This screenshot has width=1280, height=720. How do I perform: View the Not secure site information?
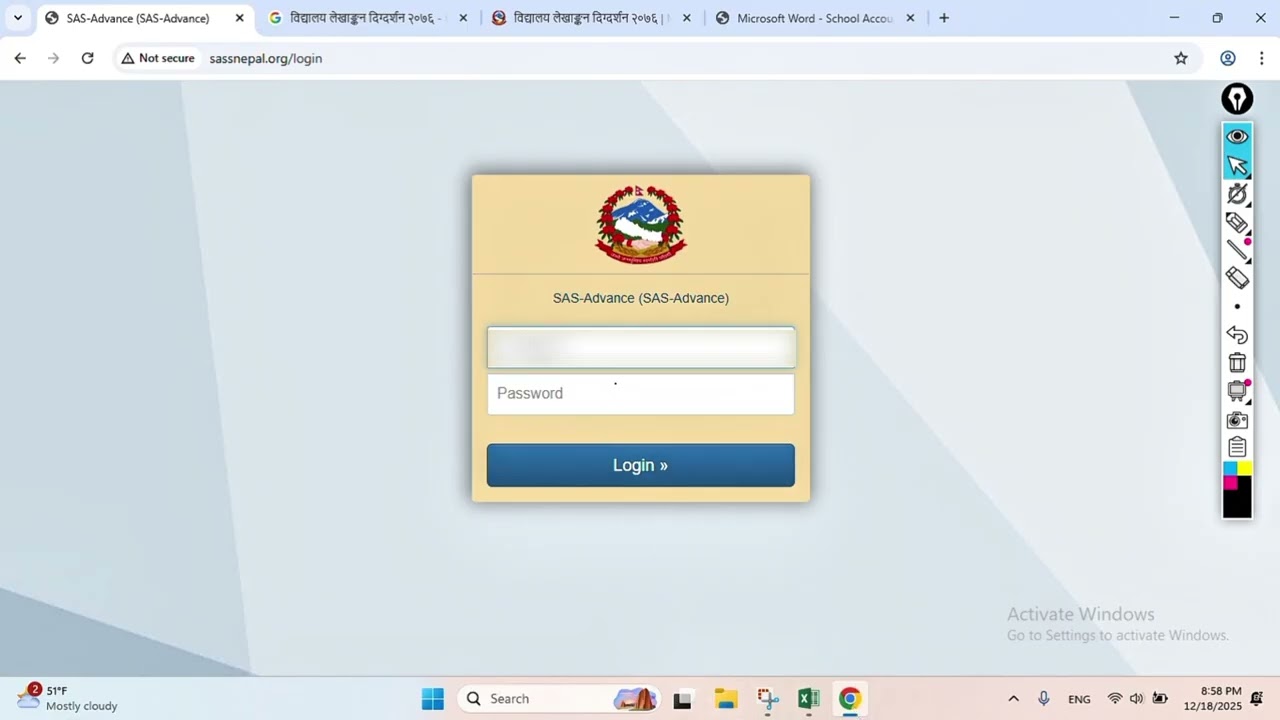158,58
